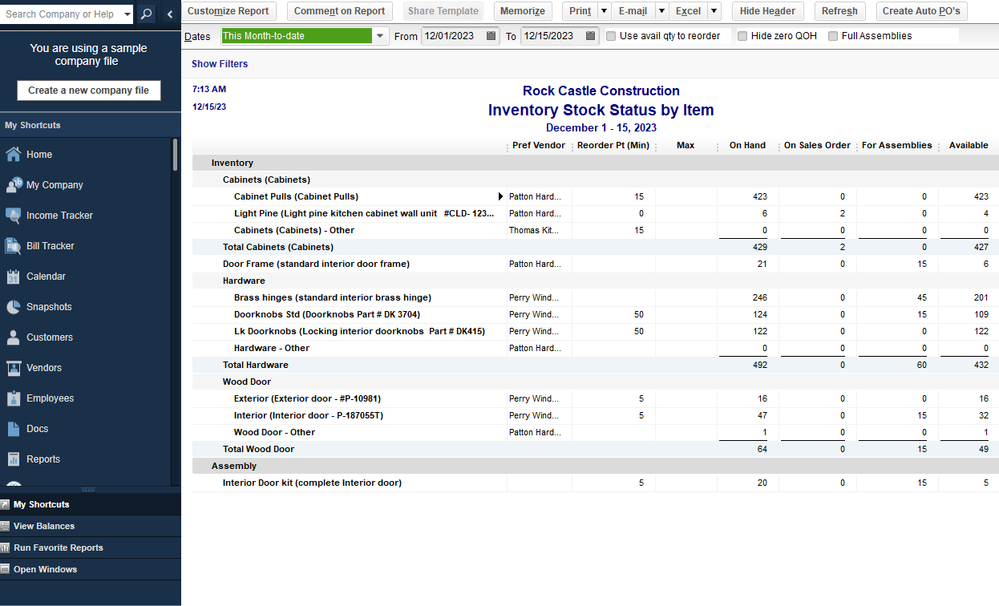Select the Door Frame item row
999x606 pixels.
coord(595,264)
